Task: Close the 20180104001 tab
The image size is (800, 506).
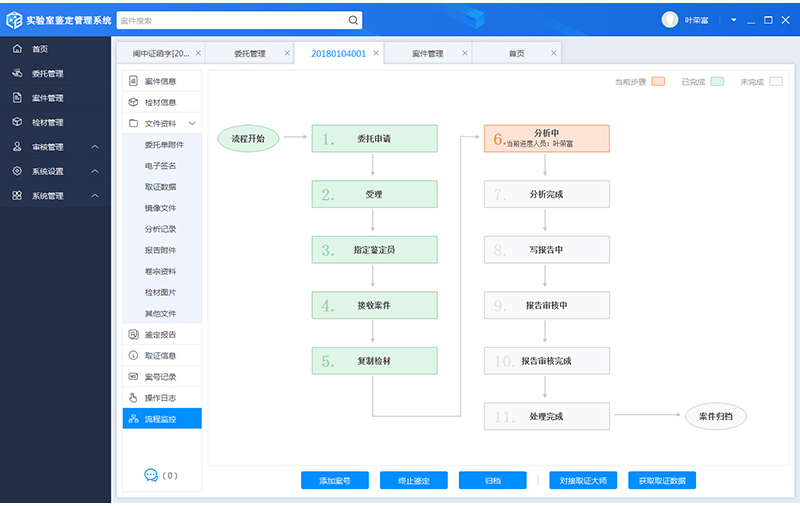Action: pyautogui.click(x=376, y=54)
